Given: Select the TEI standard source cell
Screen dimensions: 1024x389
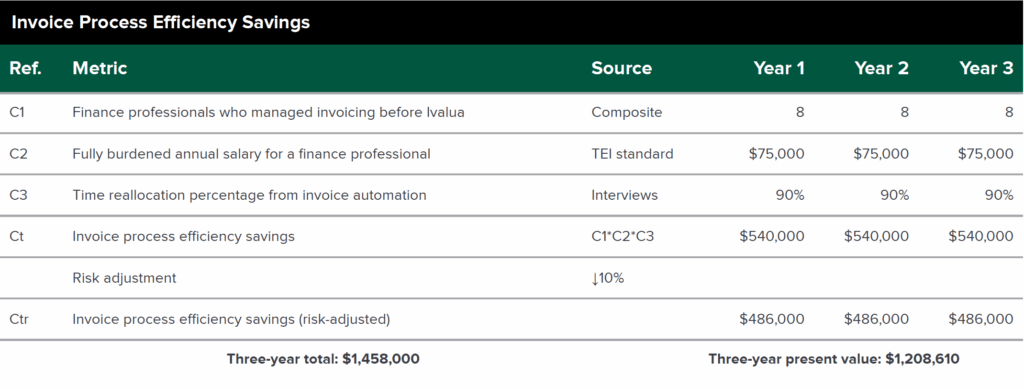Looking at the screenshot, I should (632, 154).
